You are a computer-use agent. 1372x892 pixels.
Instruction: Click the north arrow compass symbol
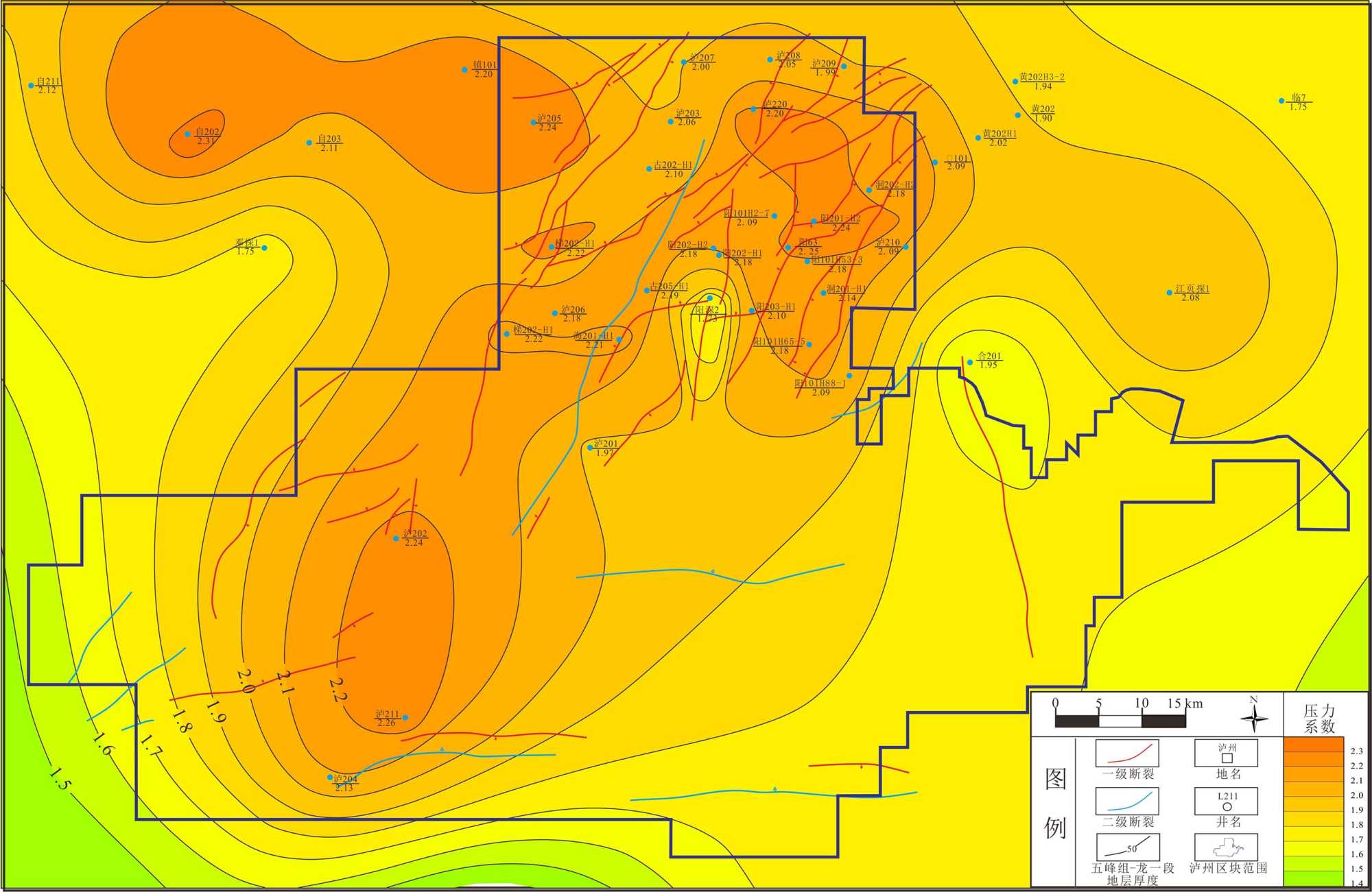[x=1254, y=719]
